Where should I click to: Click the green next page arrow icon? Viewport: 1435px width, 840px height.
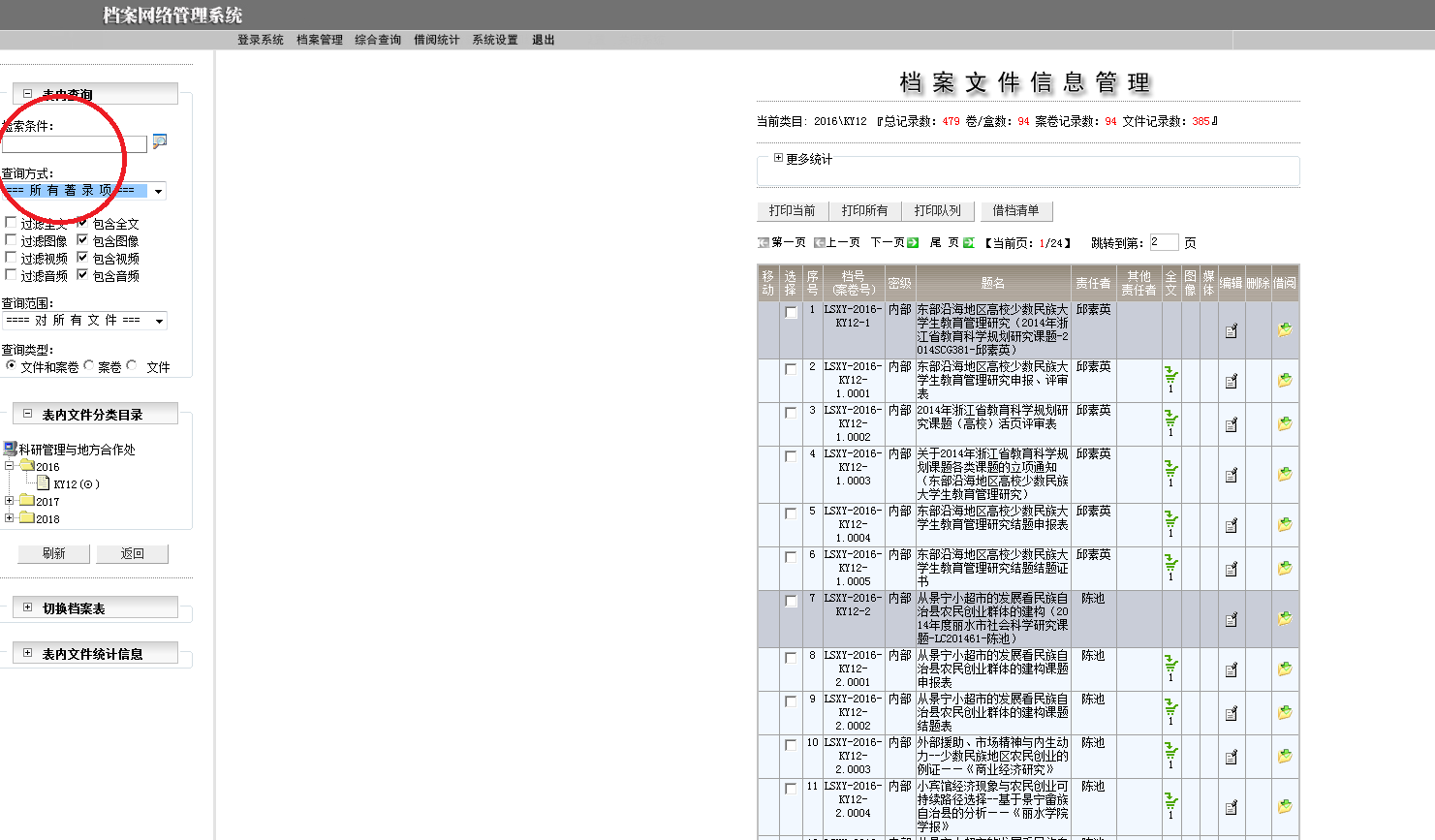pyautogui.click(x=913, y=243)
